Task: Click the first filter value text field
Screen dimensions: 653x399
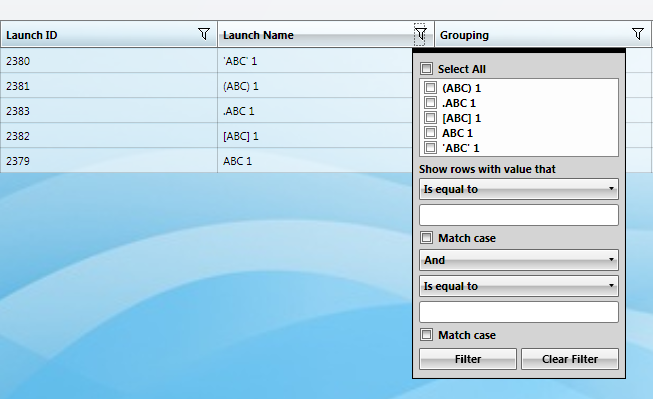Action: tap(519, 215)
